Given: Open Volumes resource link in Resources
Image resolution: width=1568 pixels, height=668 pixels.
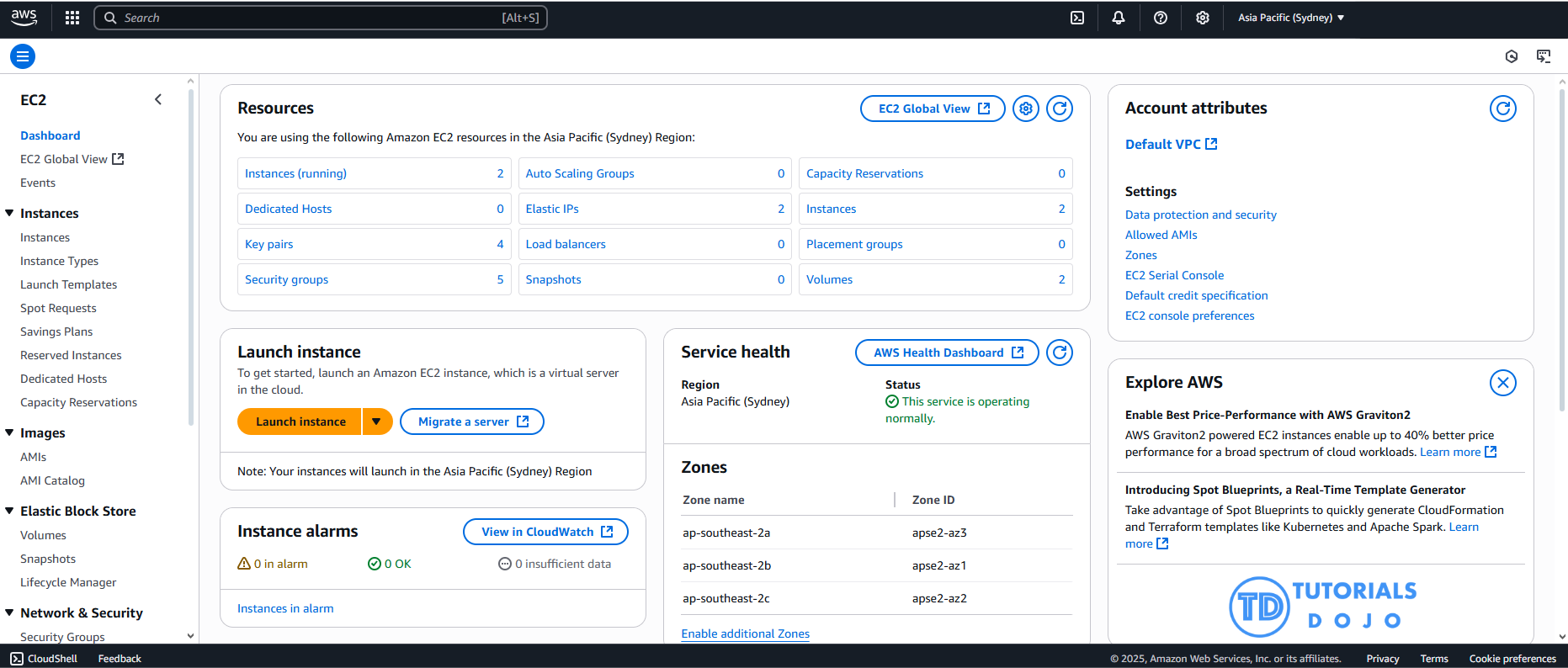Looking at the screenshot, I should tap(829, 279).
